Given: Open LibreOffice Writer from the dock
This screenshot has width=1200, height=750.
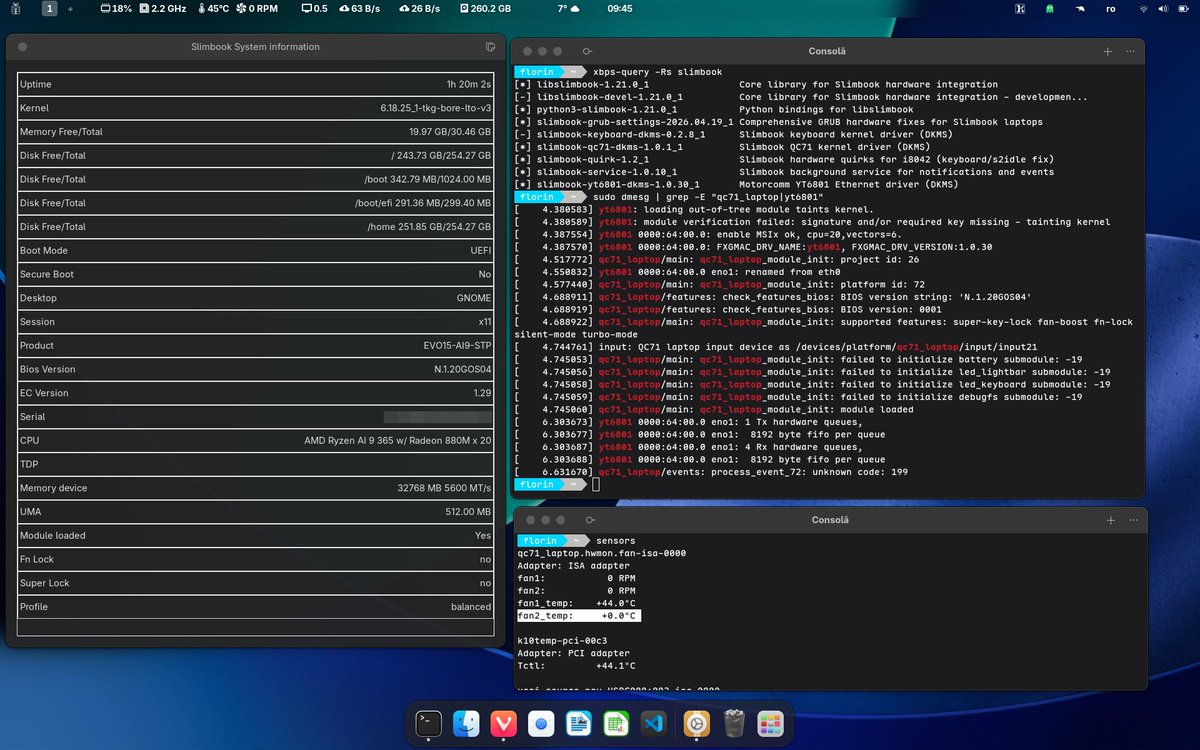Looking at the screenshot, I should [578, 722].
